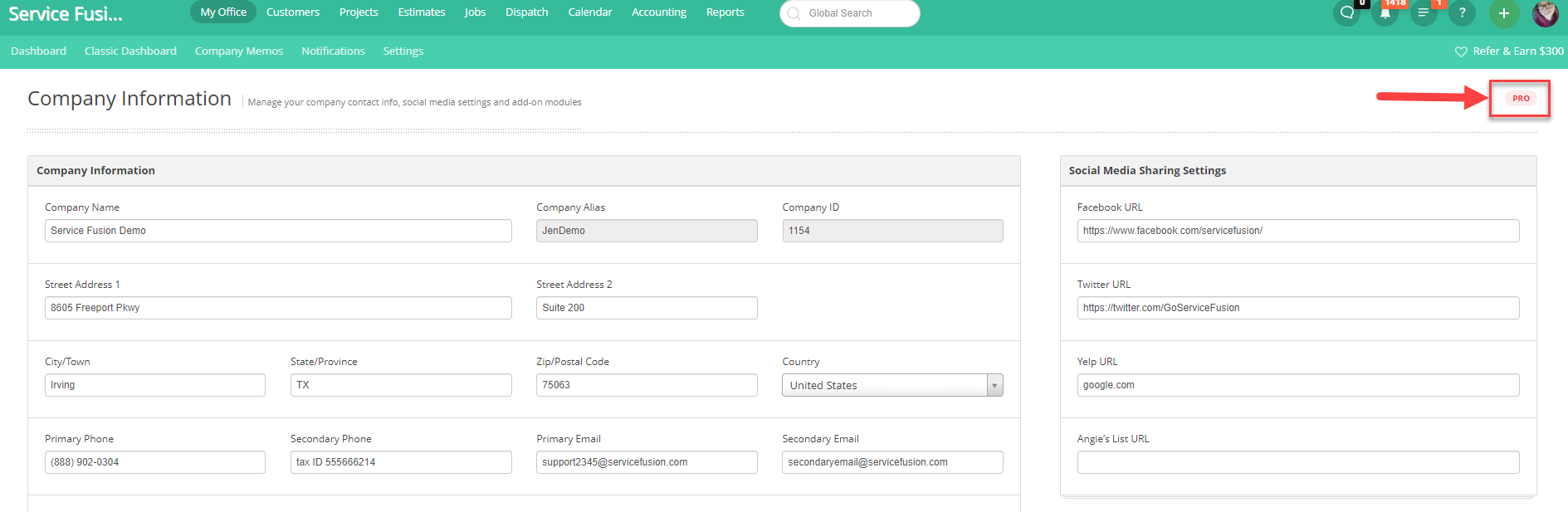This screenshot has height=512, width=1568.
Task: Click the Primary Phone field
Action: [155, 462]
